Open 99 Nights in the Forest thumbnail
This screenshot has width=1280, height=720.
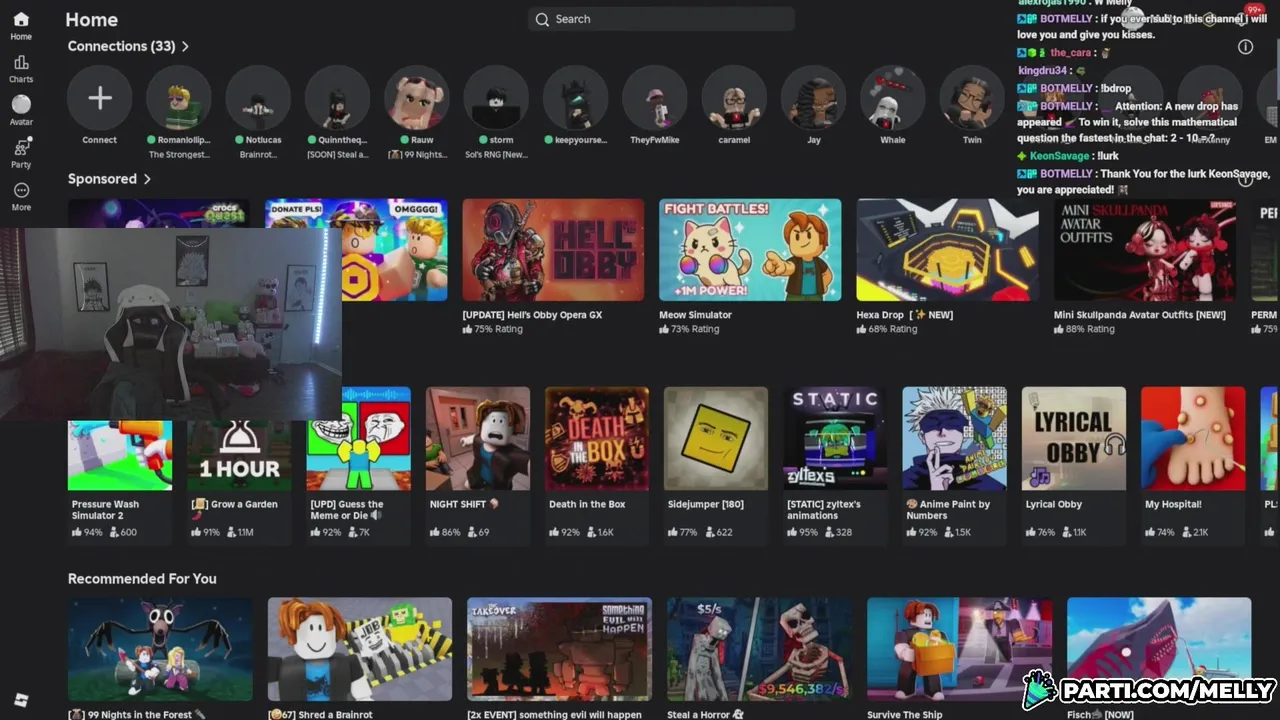click(x=160, y=649)
